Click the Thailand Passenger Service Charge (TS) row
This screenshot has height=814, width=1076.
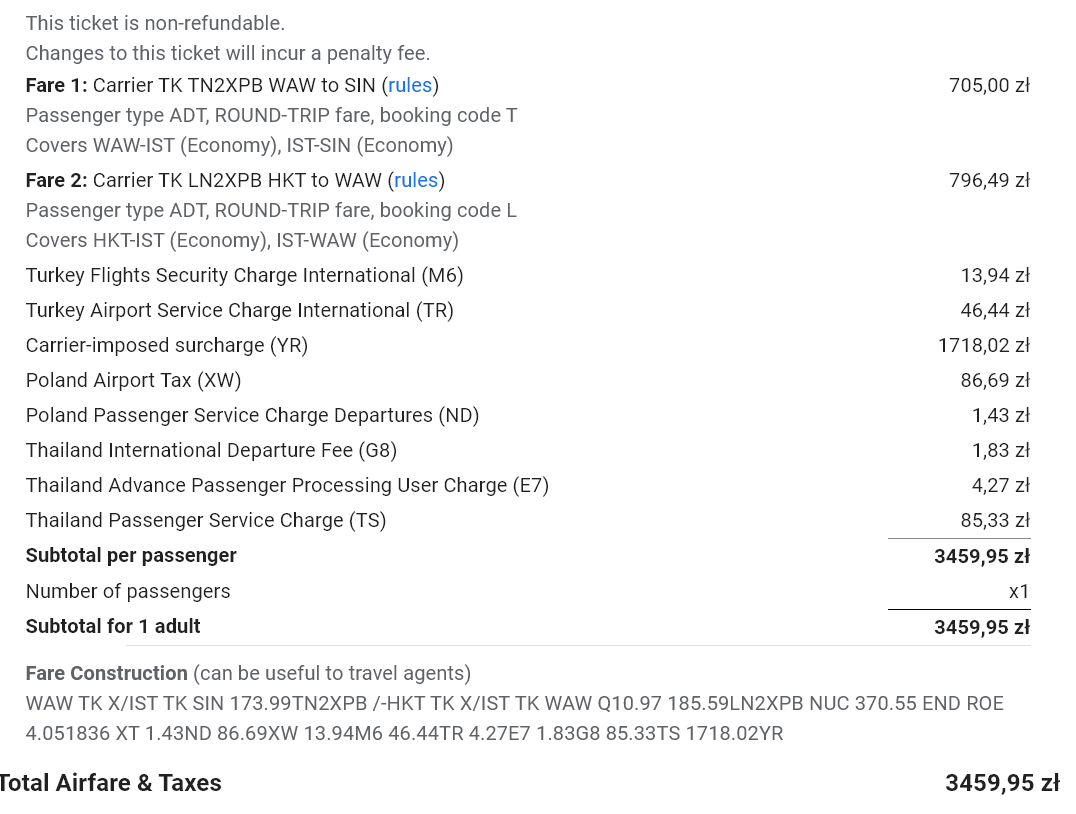tap(528, 520)
